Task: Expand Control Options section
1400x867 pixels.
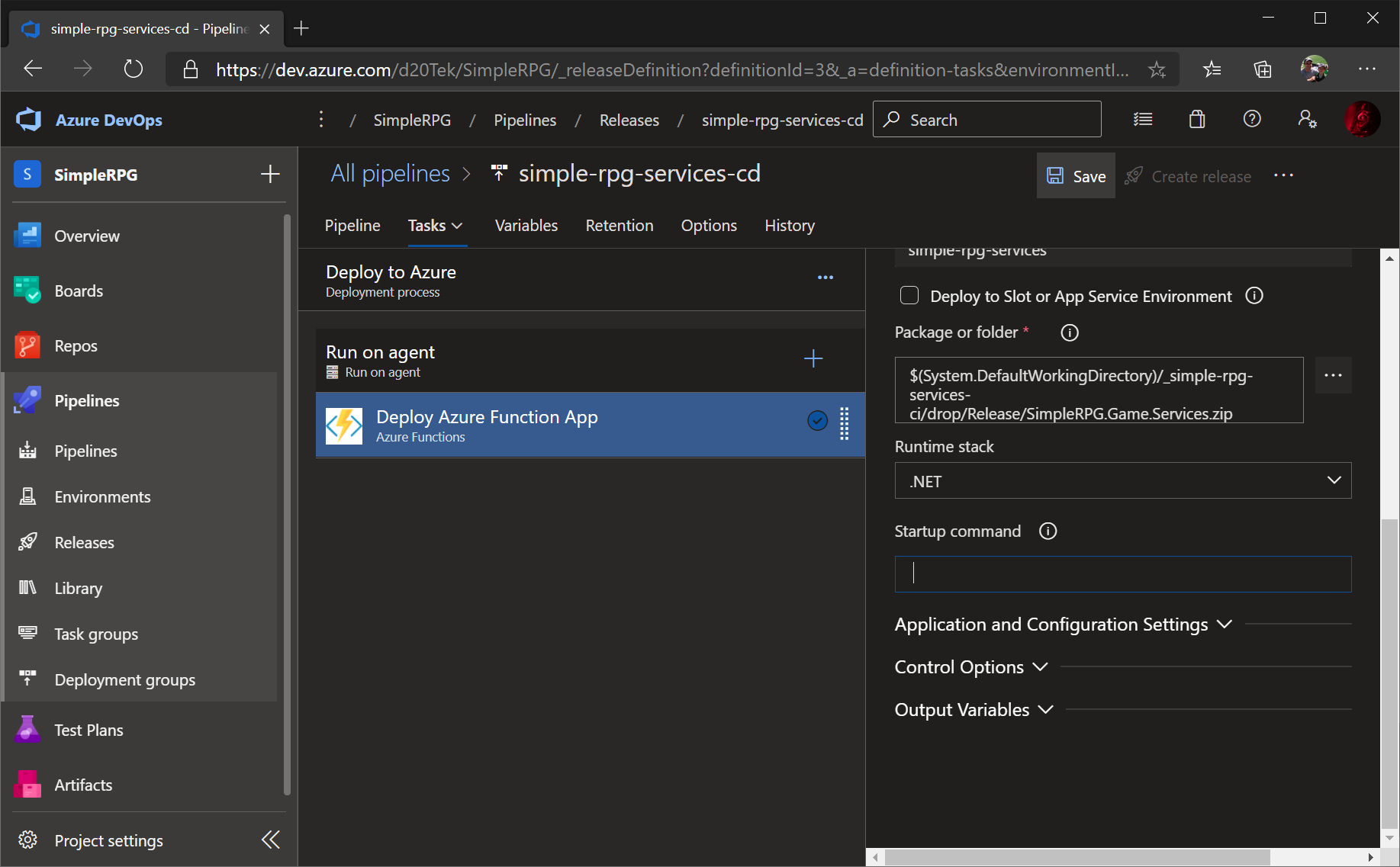Action: pyautogui.click(x=971, y=667)
